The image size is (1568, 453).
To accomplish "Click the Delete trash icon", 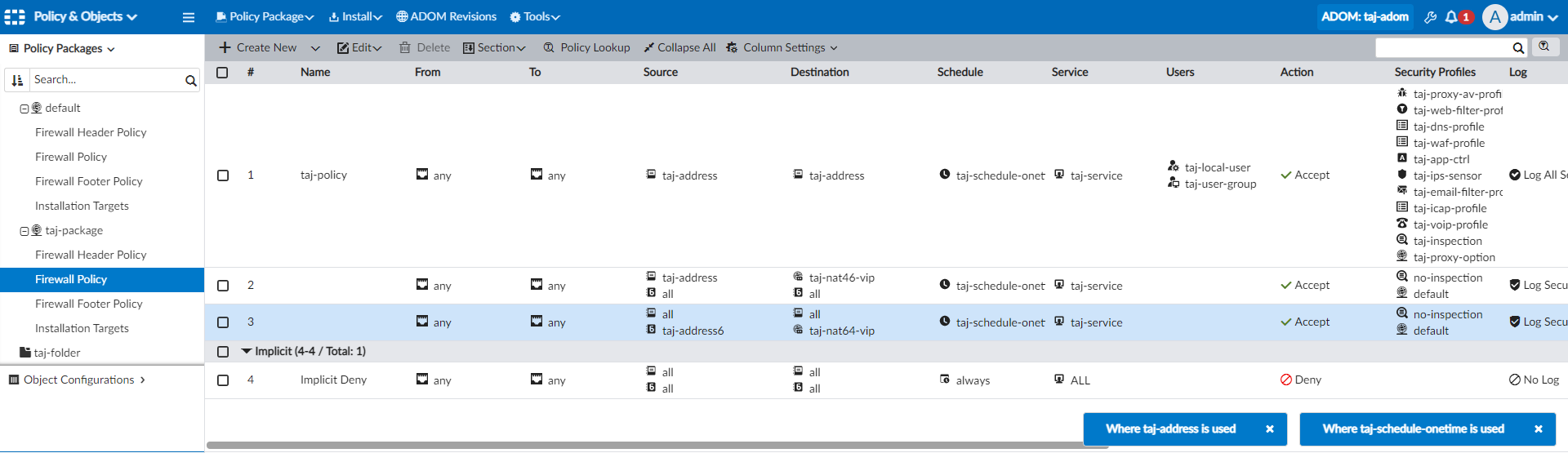I will coord(404,48).
